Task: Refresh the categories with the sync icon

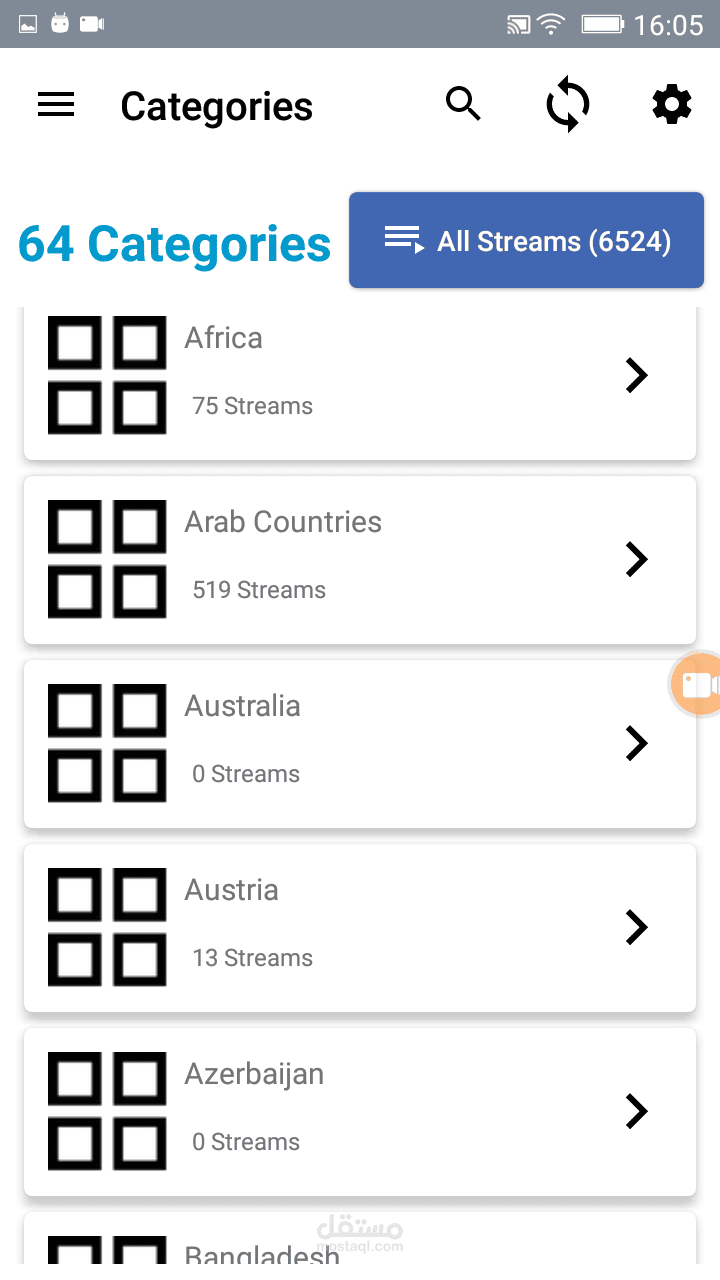Action: 567,106
